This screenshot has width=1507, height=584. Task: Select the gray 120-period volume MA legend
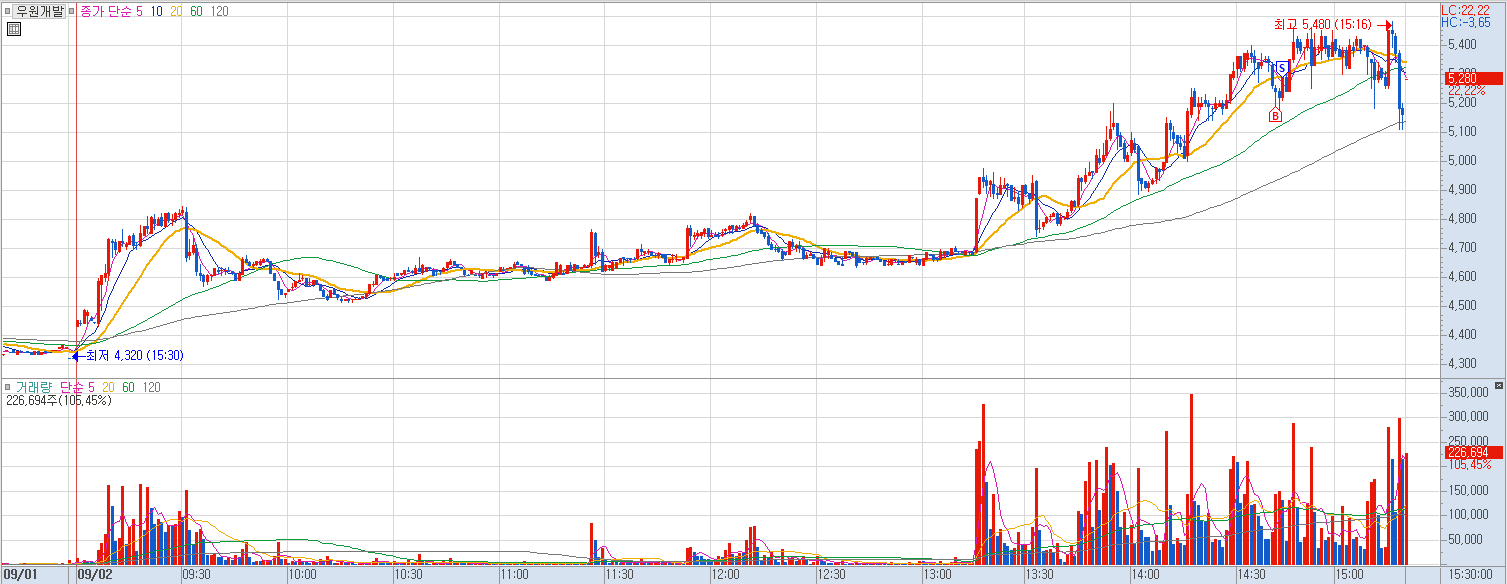click(150, 387)
